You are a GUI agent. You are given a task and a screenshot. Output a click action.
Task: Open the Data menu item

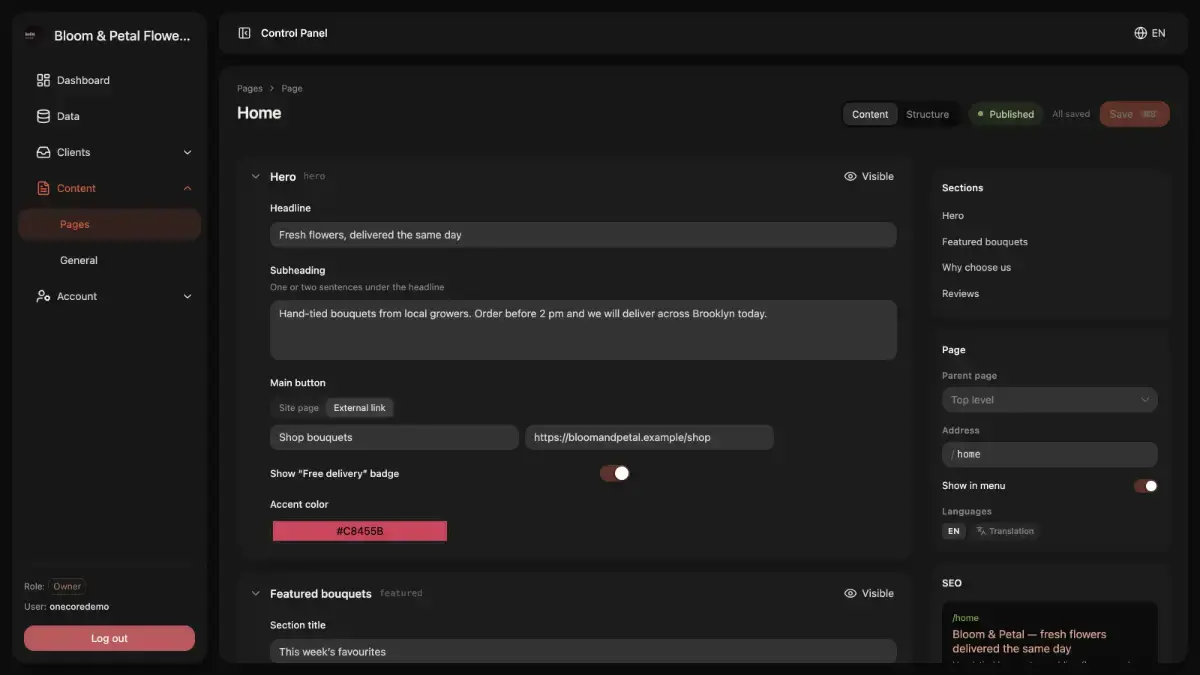pos(110,116)
